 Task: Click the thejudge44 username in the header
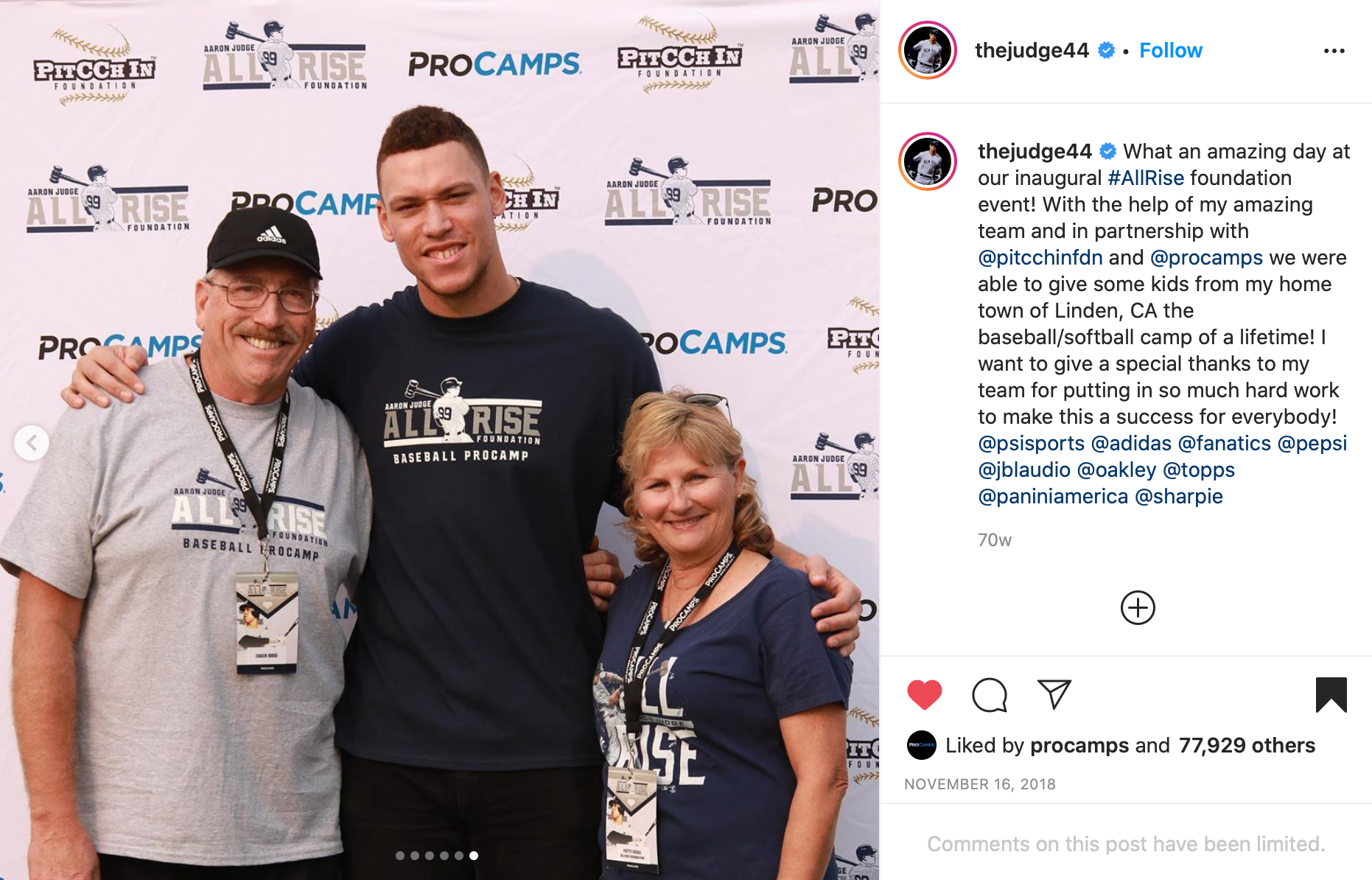pyautogui.click(x=1032, y=50)
